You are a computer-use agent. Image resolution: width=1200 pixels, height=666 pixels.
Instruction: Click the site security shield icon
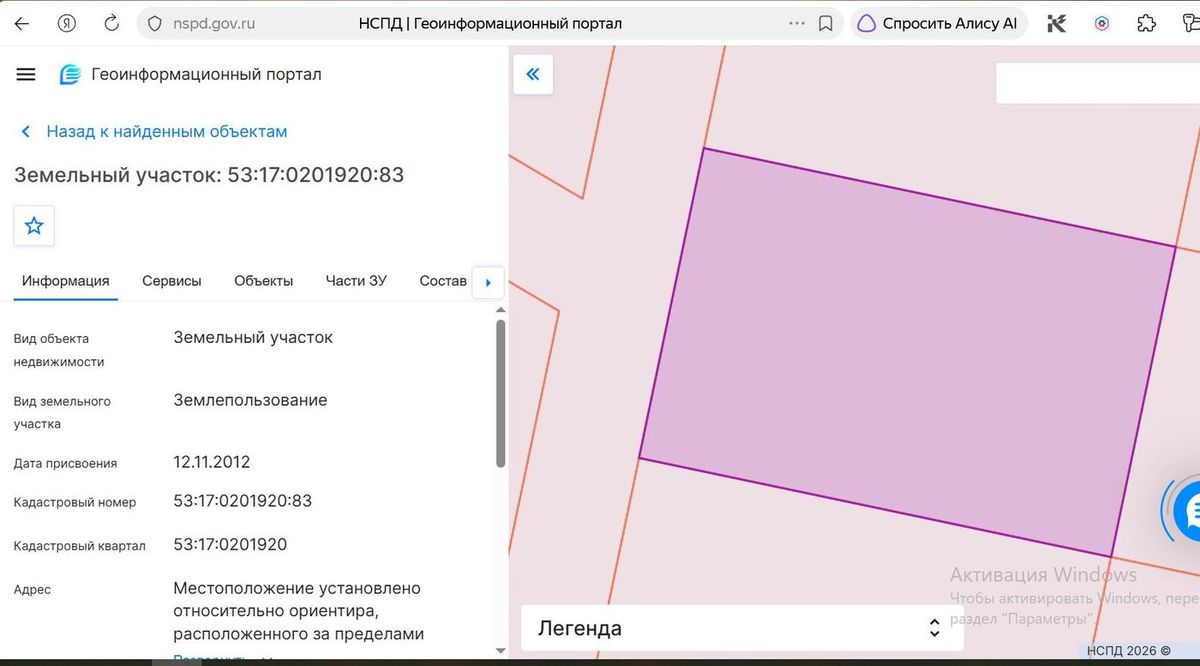click(x=154, y=23)
